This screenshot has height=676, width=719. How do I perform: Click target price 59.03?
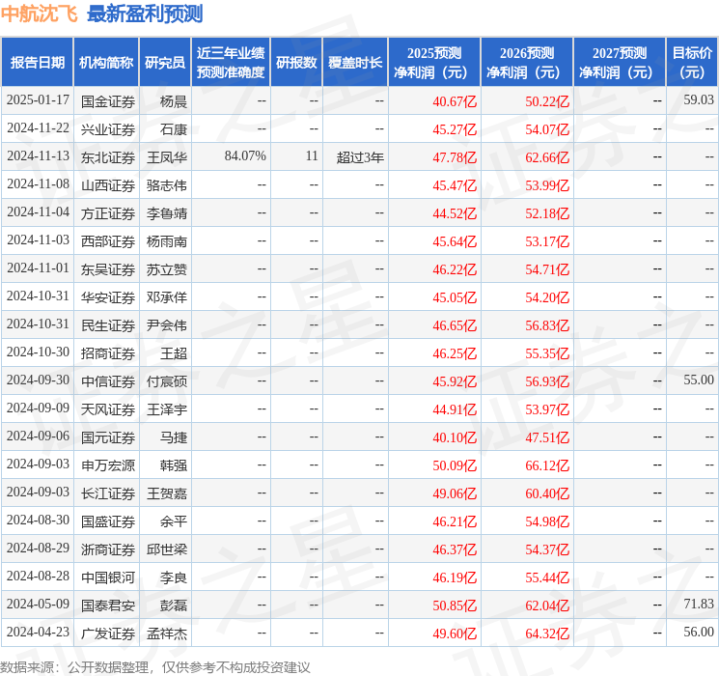point(698,100)
